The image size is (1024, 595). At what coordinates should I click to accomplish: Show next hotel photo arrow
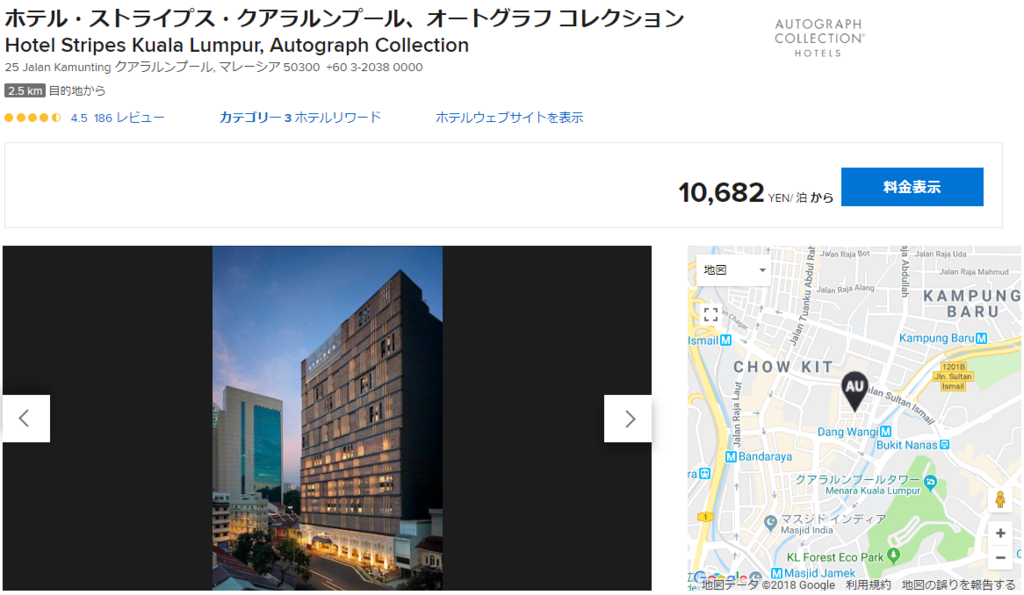coord(628,419)
